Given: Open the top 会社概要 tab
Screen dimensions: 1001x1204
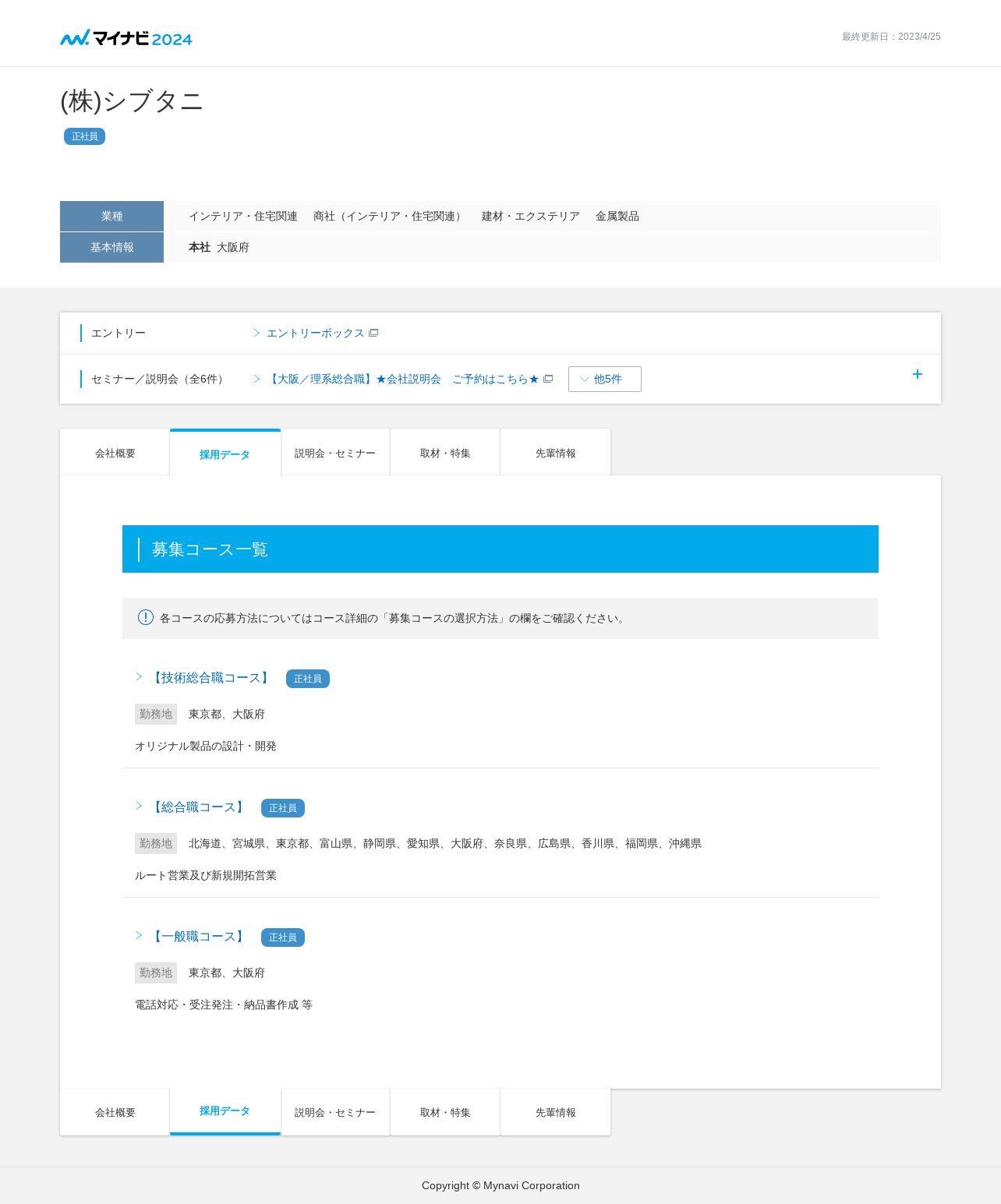Looking at the screenshot, I should [115, 453].
